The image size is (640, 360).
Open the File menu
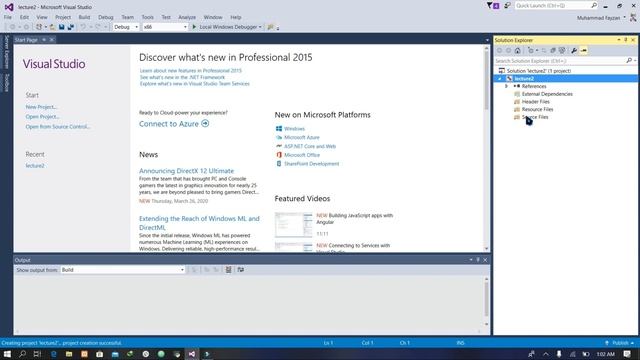[x=8, y=17]
